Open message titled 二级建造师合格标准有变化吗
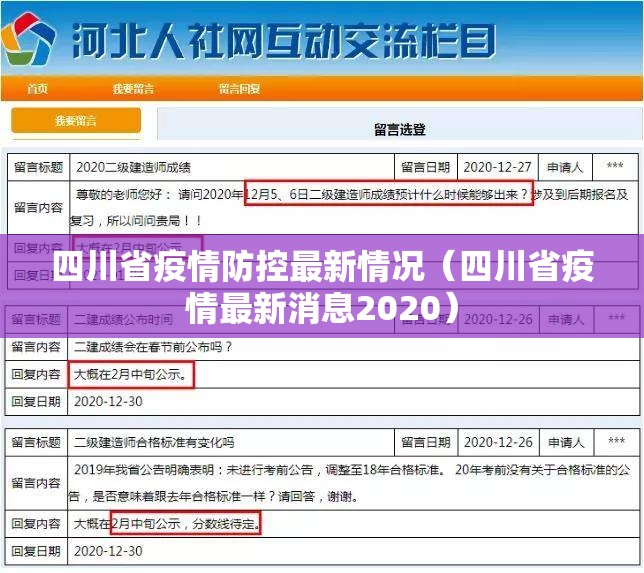 (x=154, y=442)
